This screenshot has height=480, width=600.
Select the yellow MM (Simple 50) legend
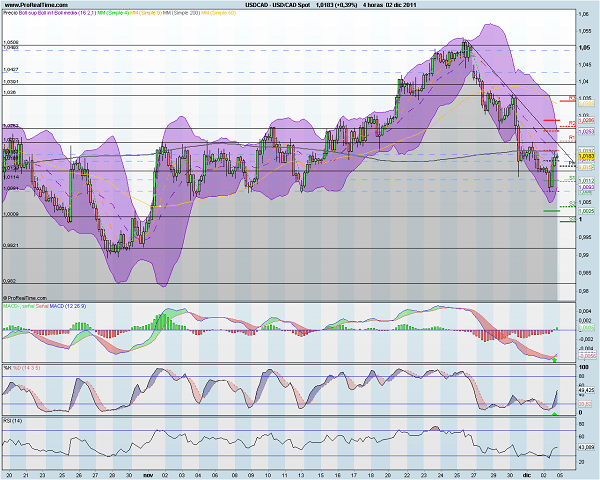[x=218, y=13]
